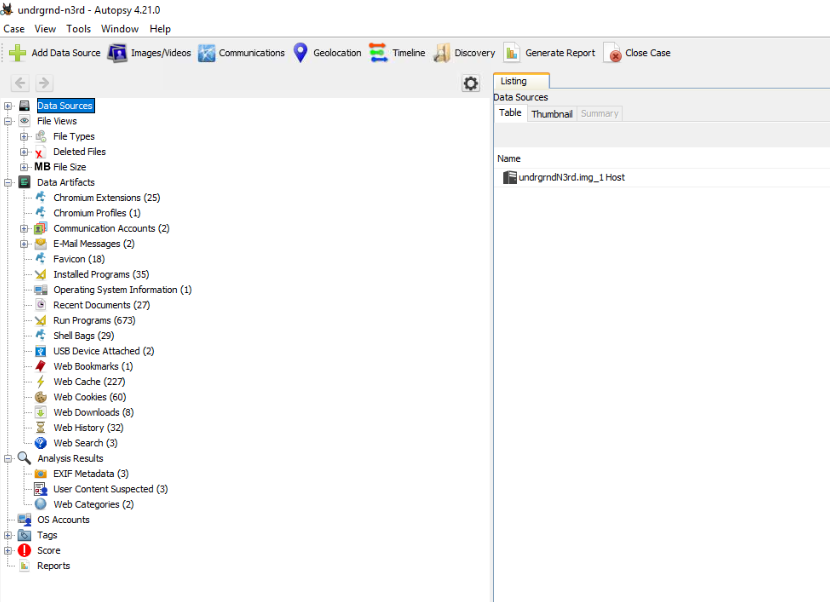The height and width of the screenshot is (602, 830).
Task: Click the USB Device Attached icon
Action: pos(41,351)
